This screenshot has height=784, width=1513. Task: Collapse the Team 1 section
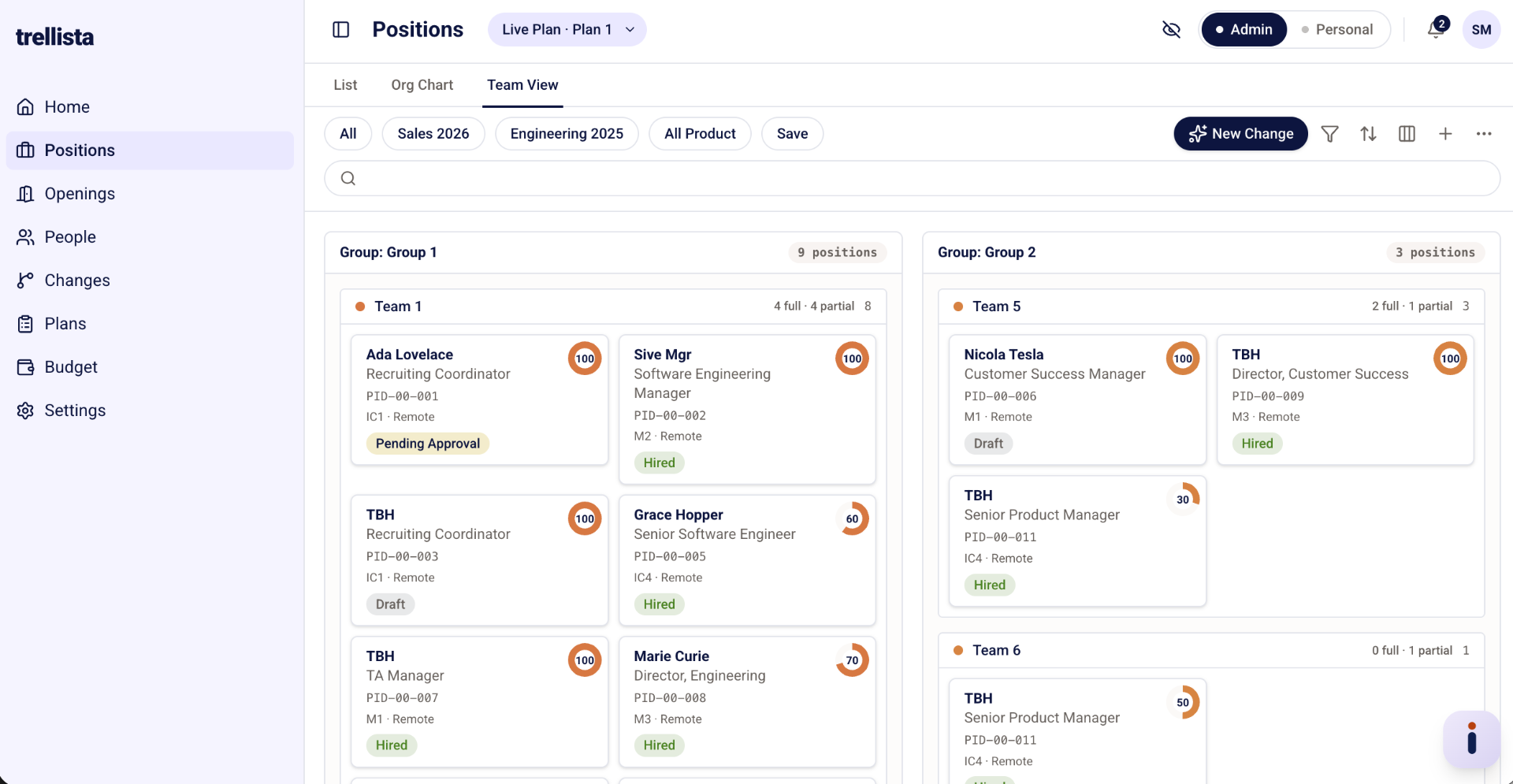click(613, 307)
